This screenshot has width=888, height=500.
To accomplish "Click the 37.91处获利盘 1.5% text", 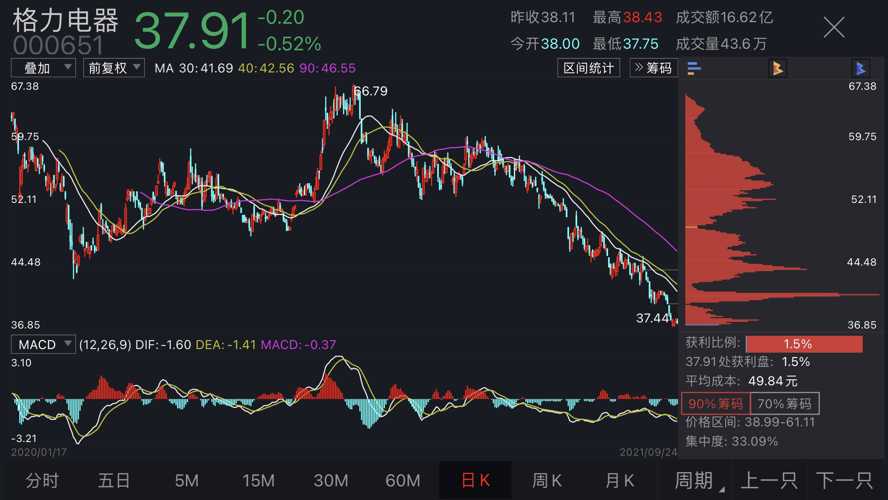I will pyautogui.click(x=748, y=362).
